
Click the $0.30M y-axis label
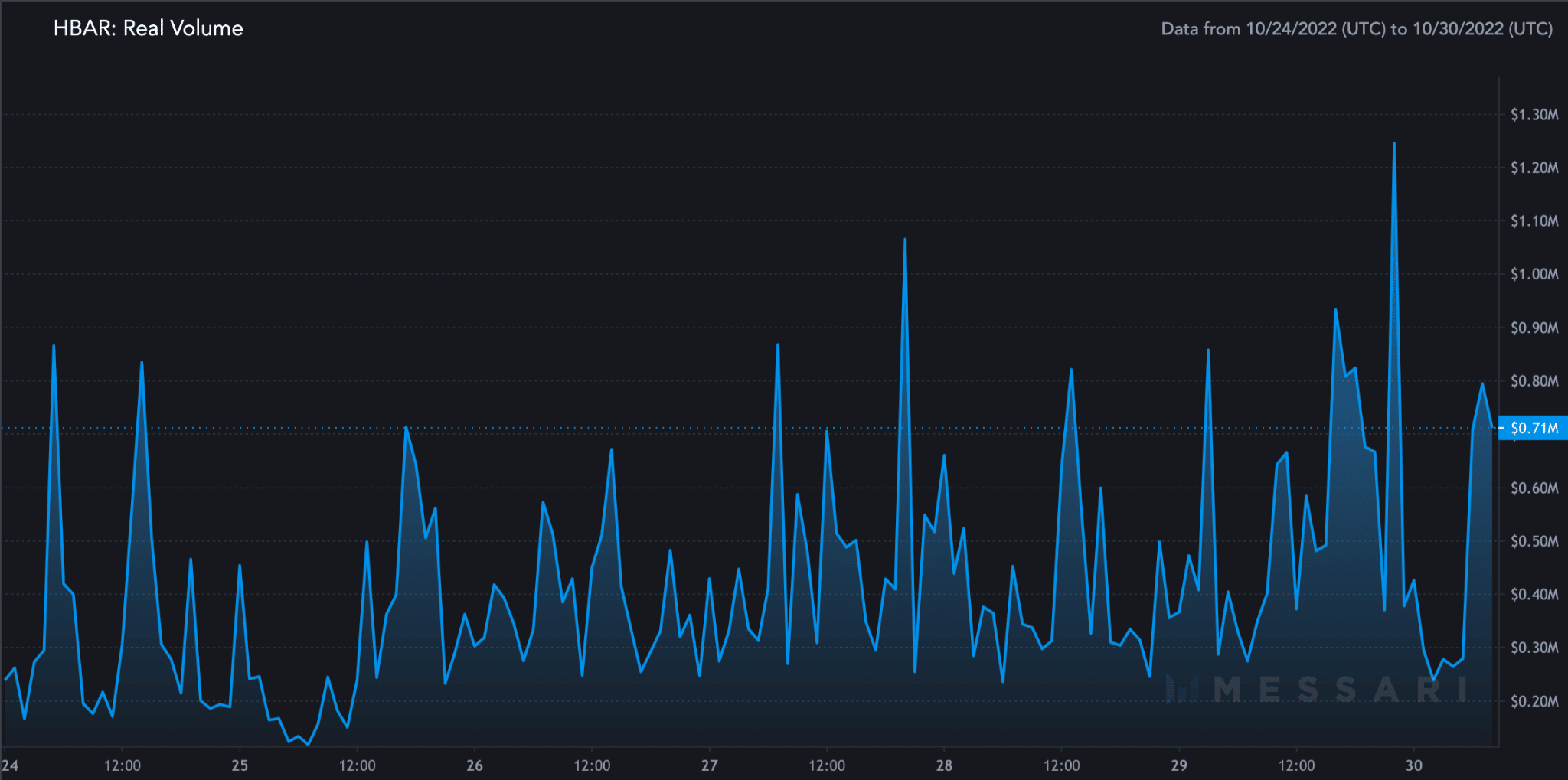[x=1534, y=648]
